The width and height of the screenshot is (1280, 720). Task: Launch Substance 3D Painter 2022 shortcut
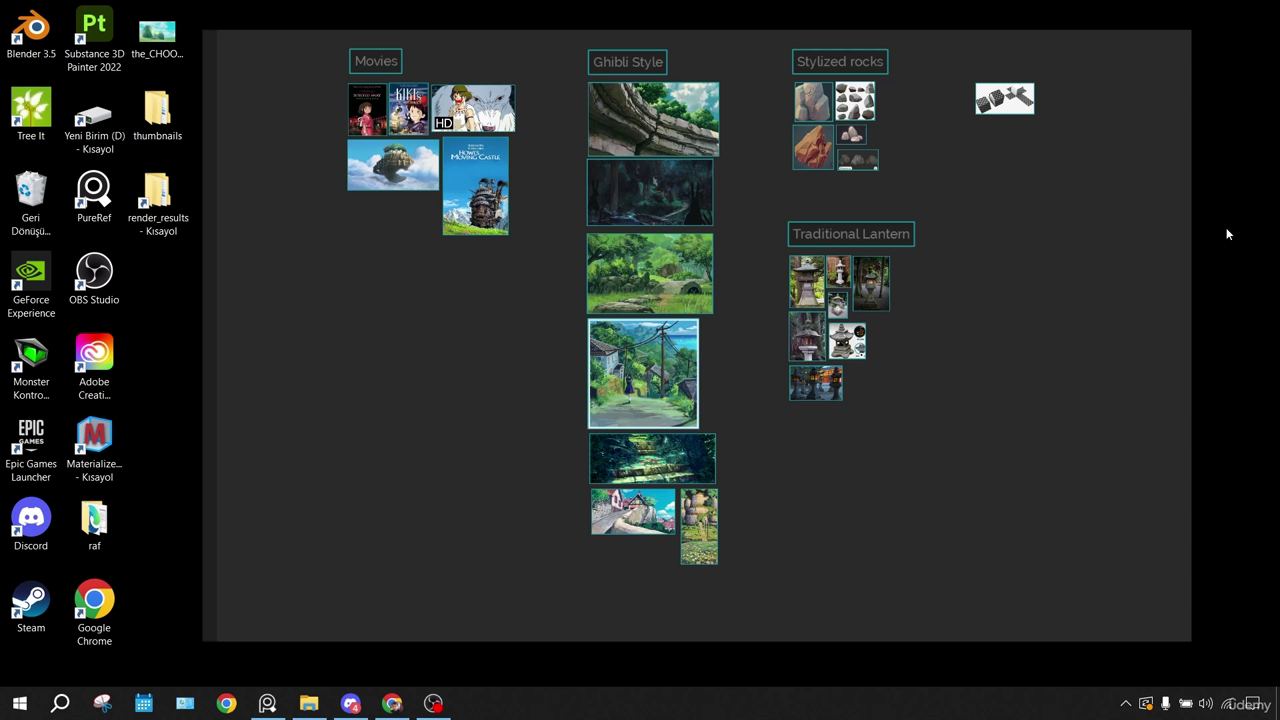pos(94,40)
